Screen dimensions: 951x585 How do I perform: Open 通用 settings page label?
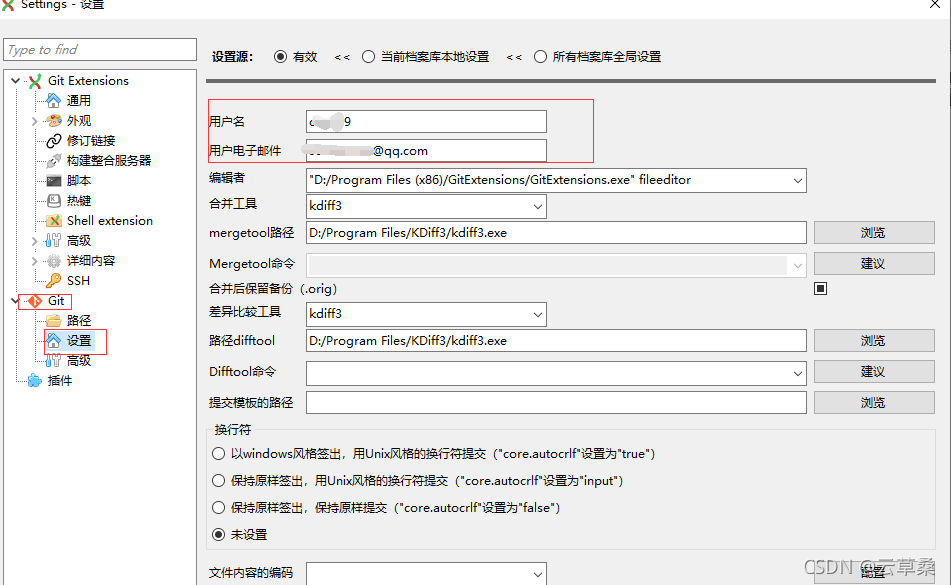pos(79,101)
